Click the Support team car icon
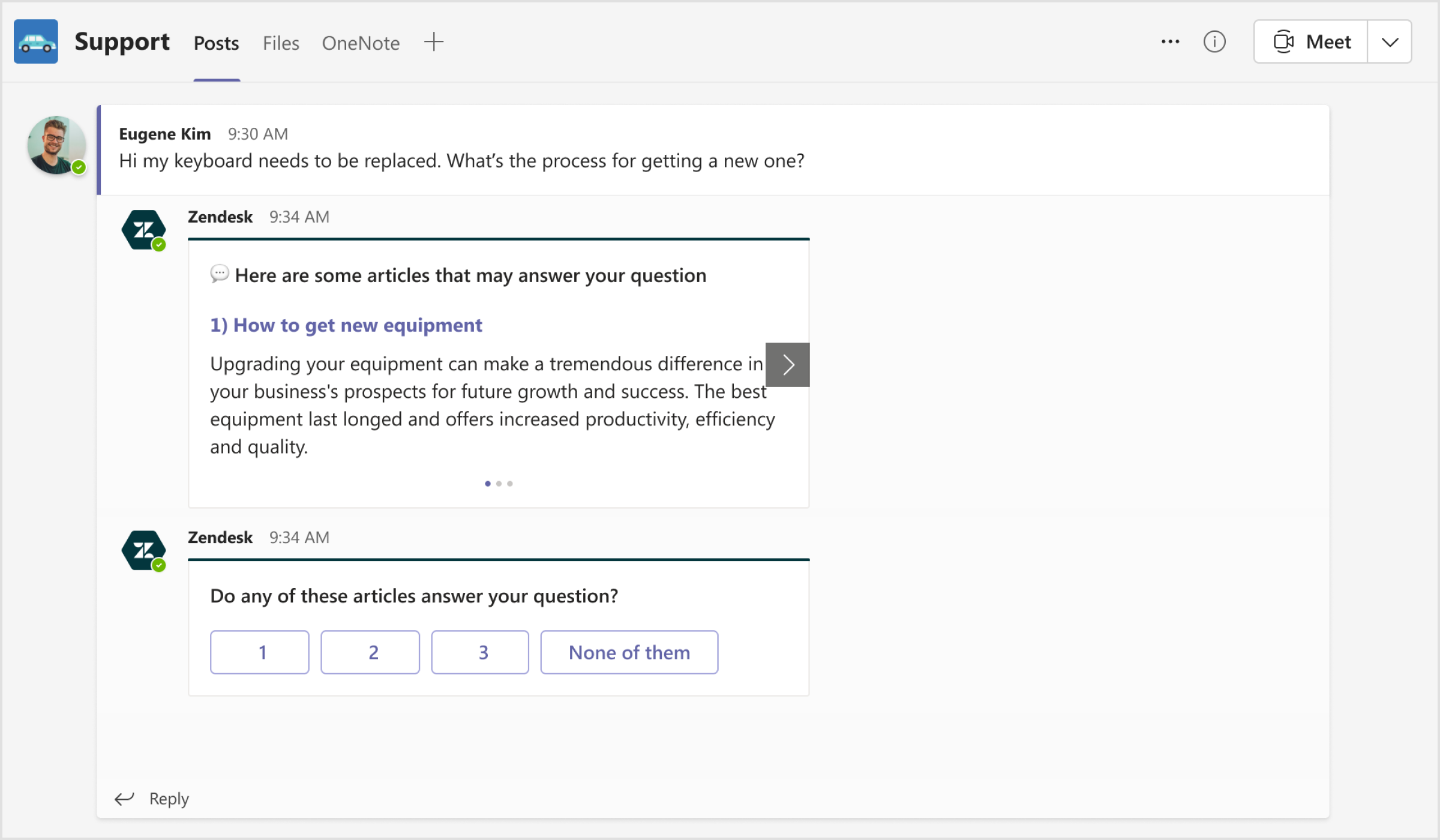The height and width of the screenshot is (840, 1440). [35, 41]
